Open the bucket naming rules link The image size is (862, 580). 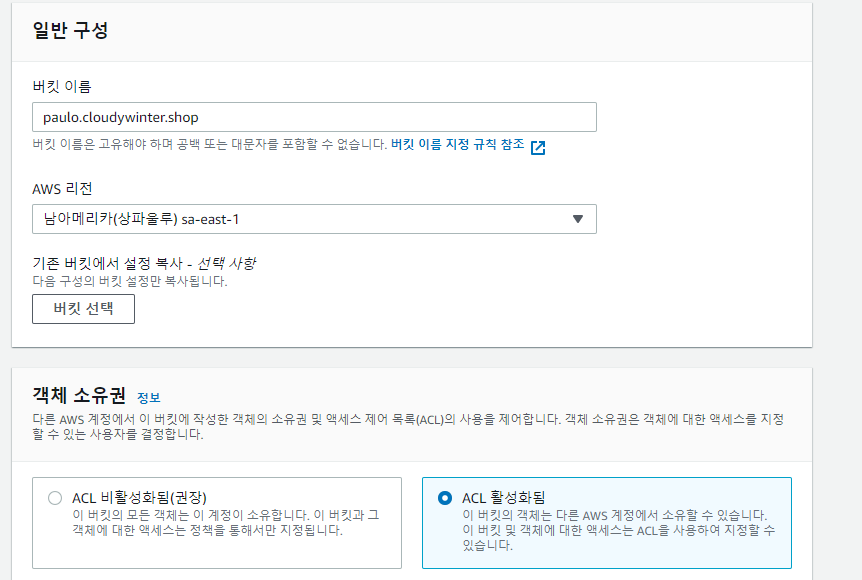(x=457, y=145)
